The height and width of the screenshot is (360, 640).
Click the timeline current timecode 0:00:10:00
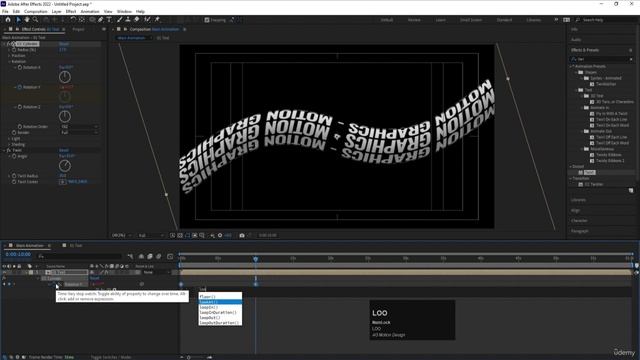[18, 254]
